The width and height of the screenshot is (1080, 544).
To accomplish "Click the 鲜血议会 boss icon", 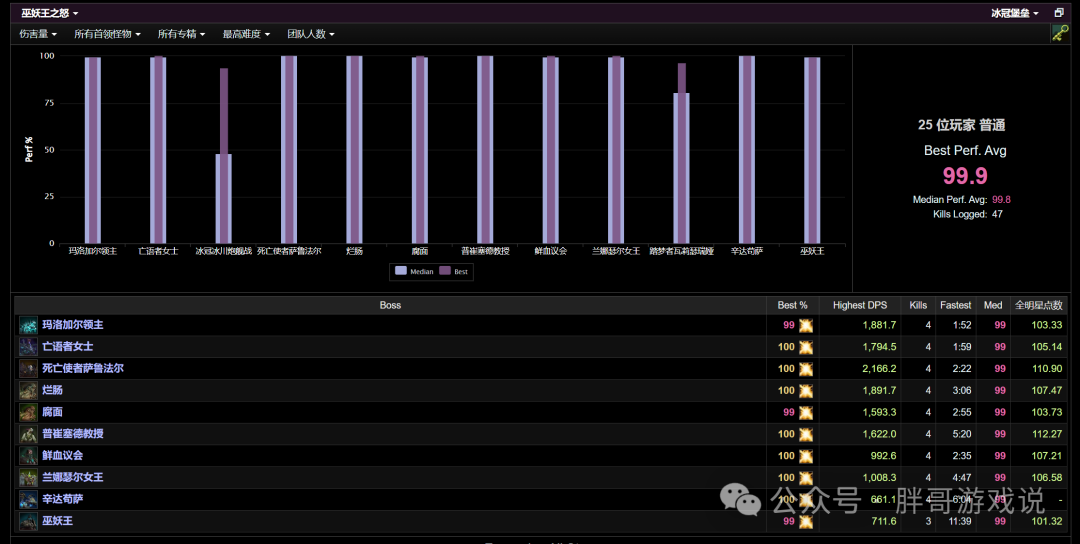I will point(28,456).
